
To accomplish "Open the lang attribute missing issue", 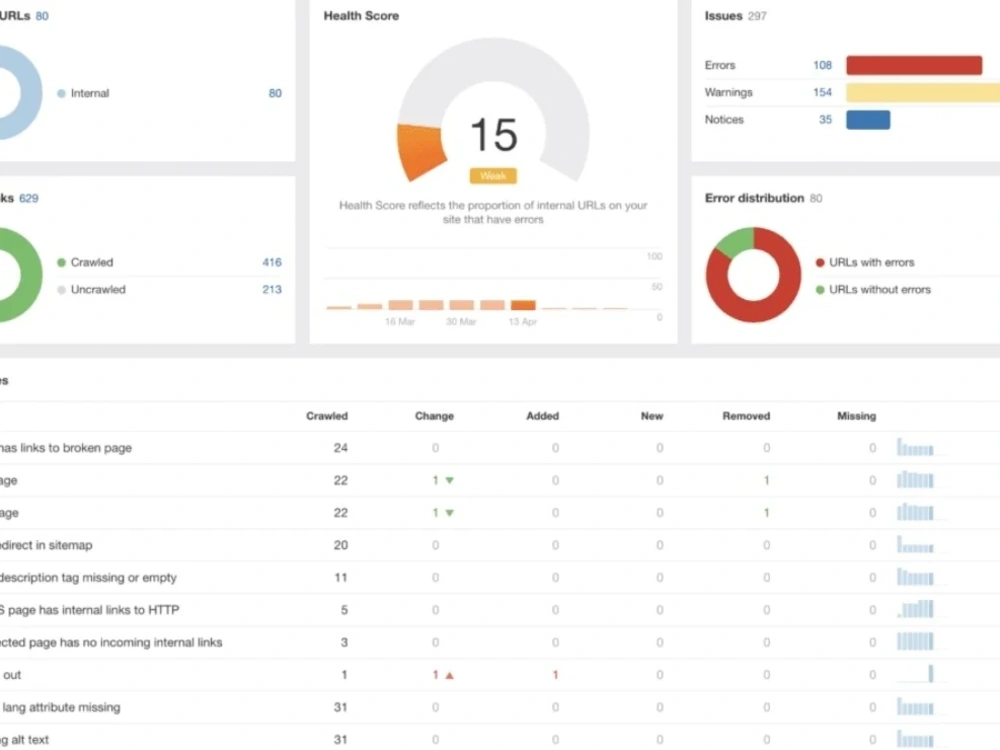I will (x=61, y=707).
